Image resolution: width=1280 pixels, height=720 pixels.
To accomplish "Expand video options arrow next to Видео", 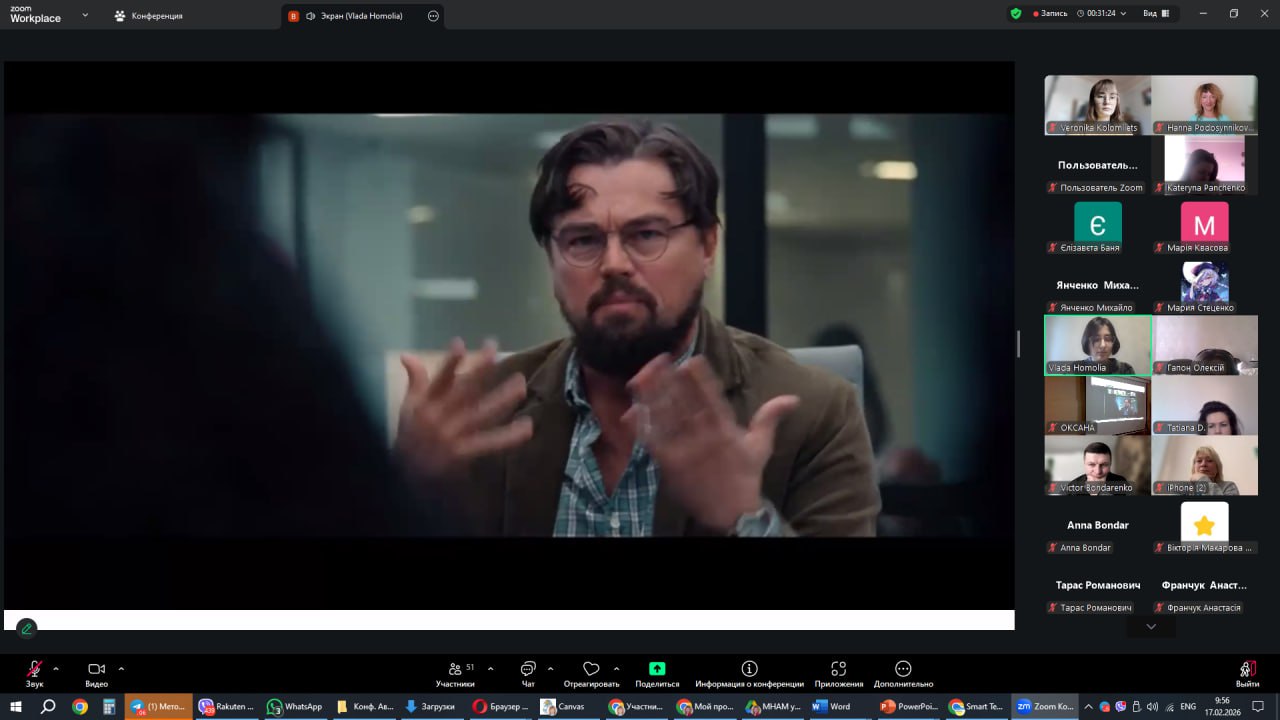I will pos(121,668).
